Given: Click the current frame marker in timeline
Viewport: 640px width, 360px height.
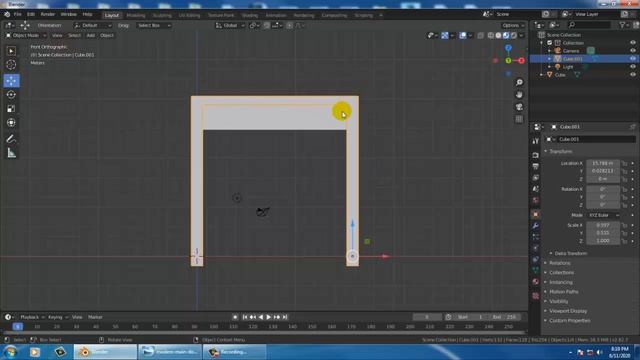Looking at the screenshot, I should pos(17,327).
